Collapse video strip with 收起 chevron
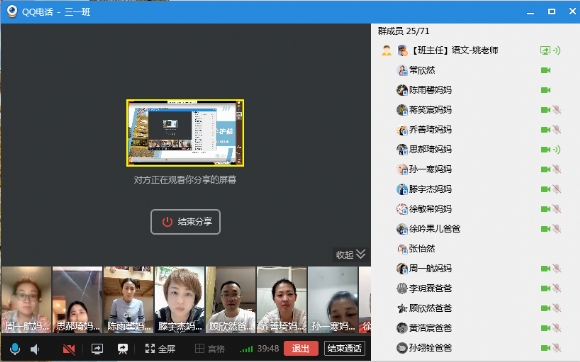This screenshot has height=362, width=580. point(351,254)
